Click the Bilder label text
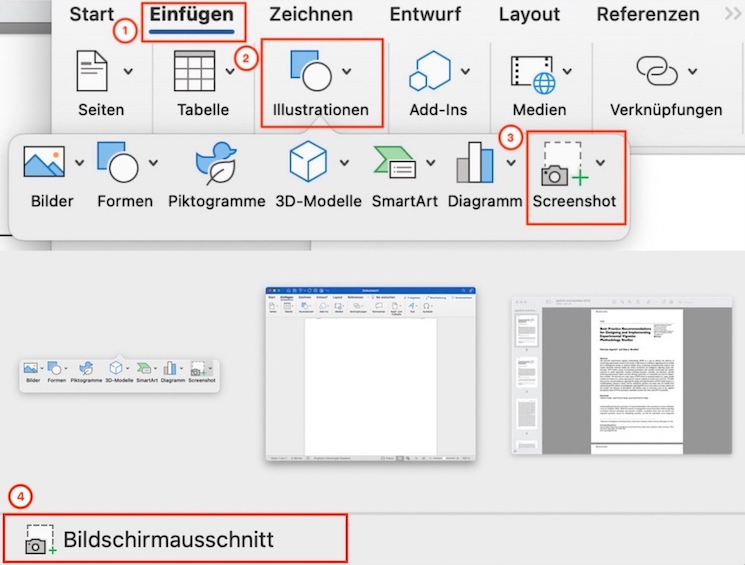Image resolution: width=745 pixels, height=565 pixels. [52, 201]
